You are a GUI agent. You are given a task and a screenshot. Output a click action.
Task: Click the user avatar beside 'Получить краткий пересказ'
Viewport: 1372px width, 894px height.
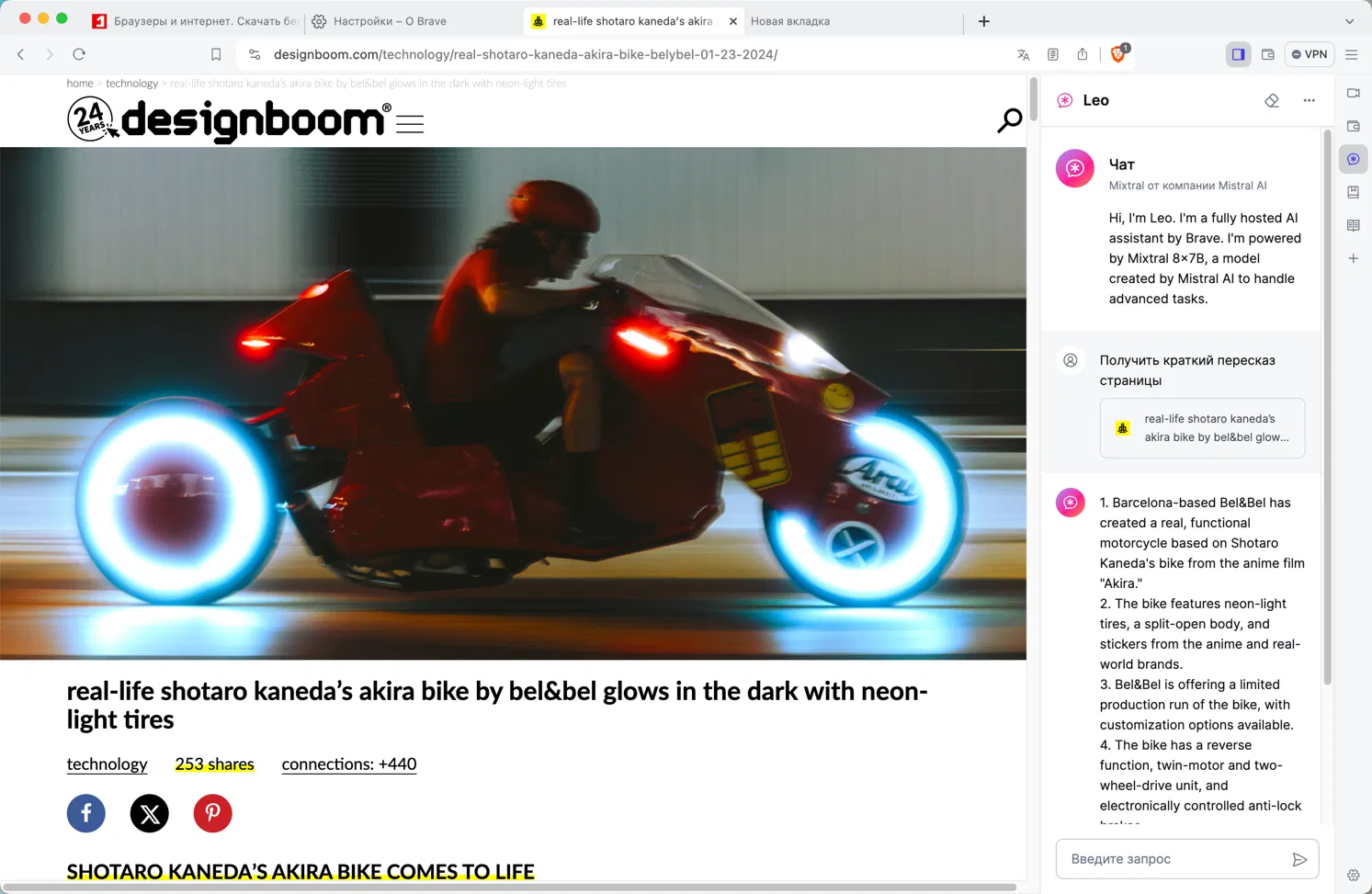coord(1071,360)
